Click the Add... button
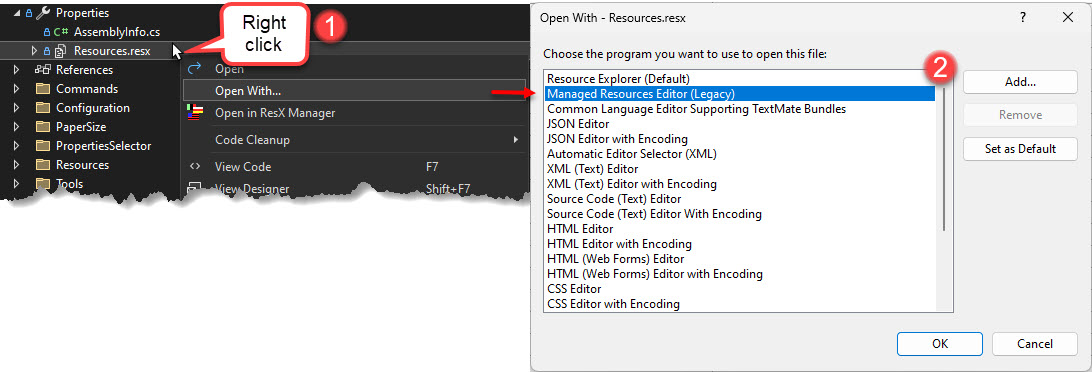Image resolution: width=1092 pixels, height=372 pixels. pos(1020,82)
